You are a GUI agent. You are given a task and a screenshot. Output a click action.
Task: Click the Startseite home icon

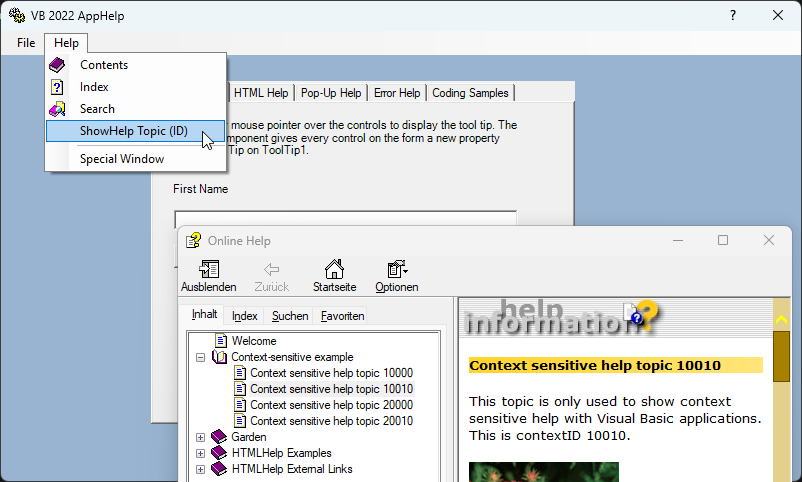(x=334, y=270)
